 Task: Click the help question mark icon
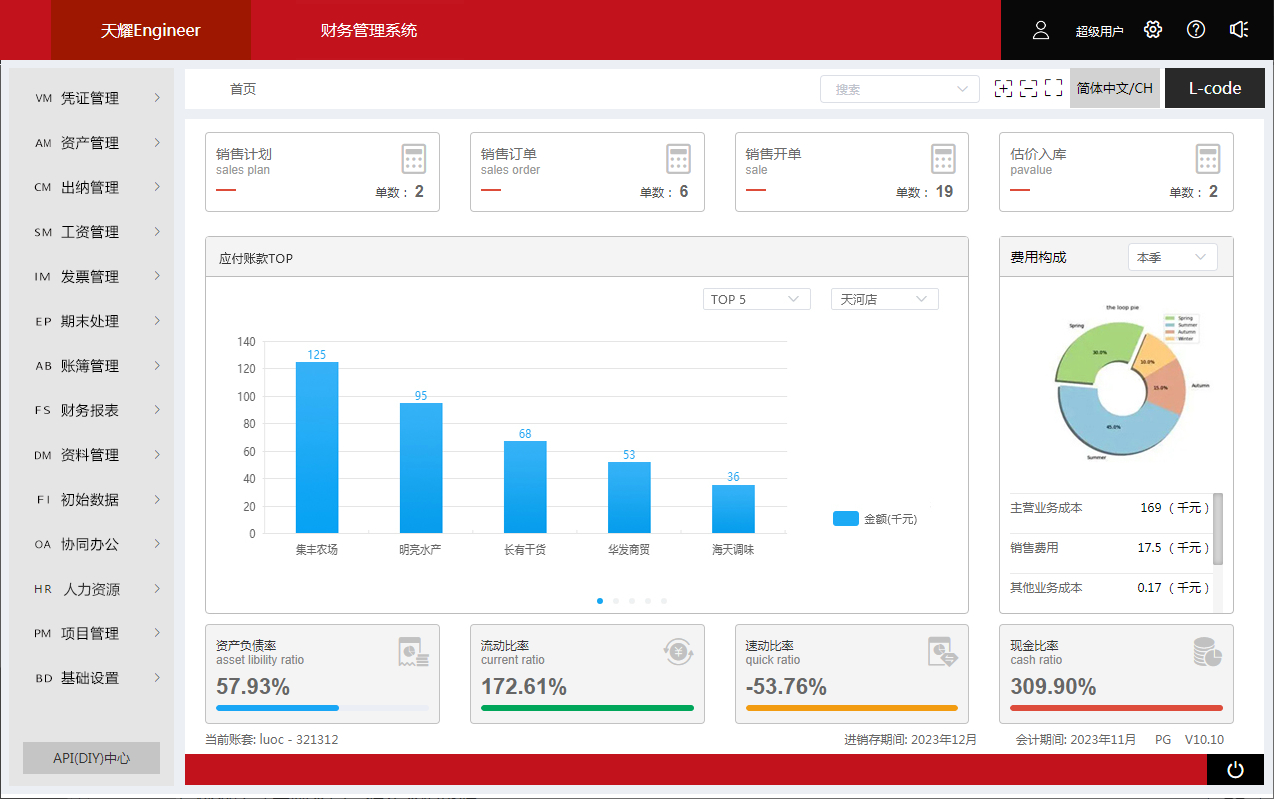click(1196, 30)
